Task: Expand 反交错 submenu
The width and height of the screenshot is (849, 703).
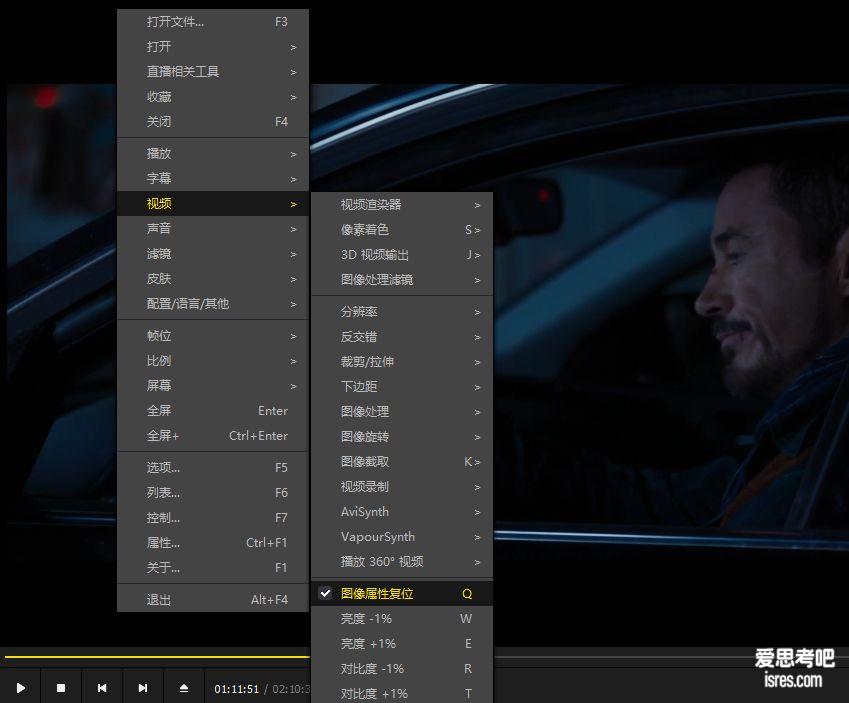Action: (402, 337)
